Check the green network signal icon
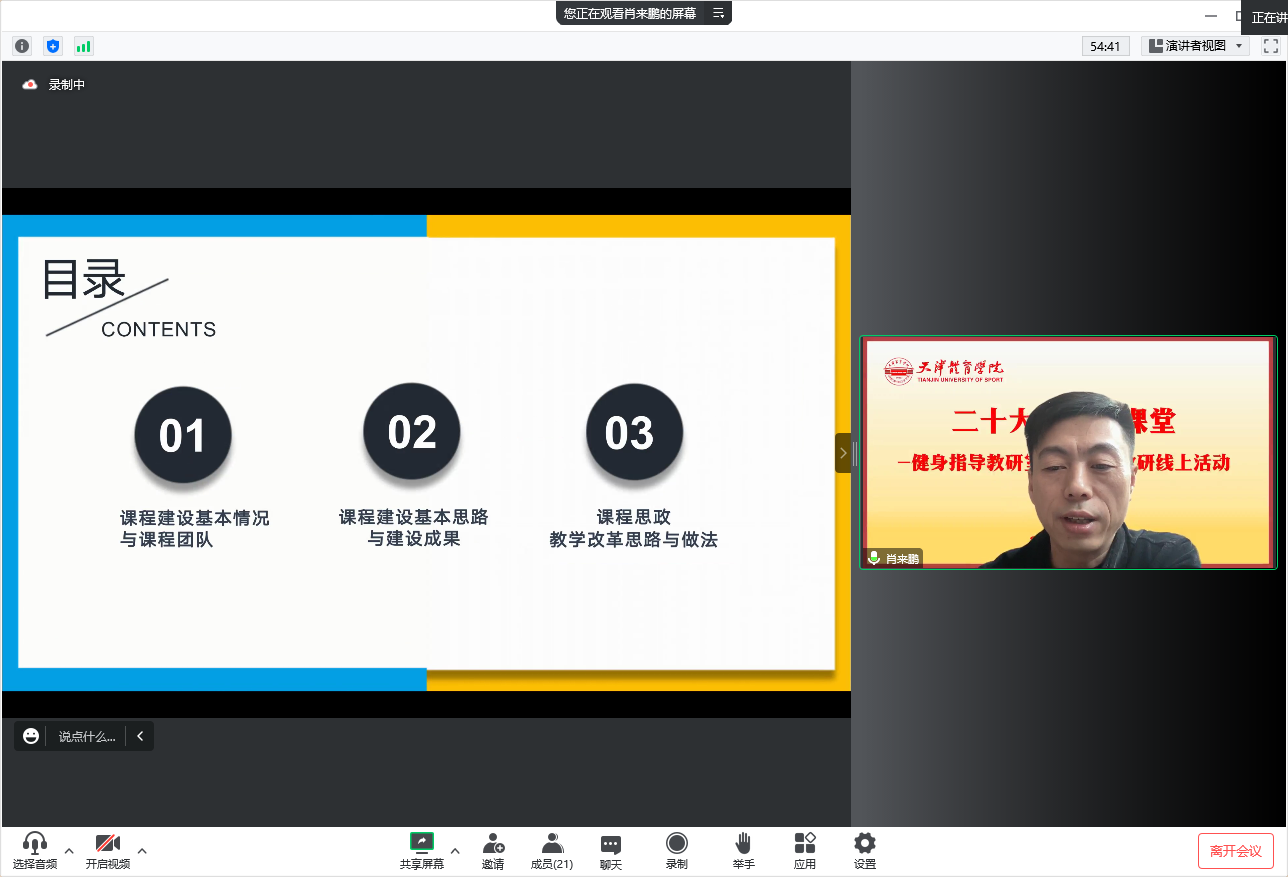 coord(83,46)
